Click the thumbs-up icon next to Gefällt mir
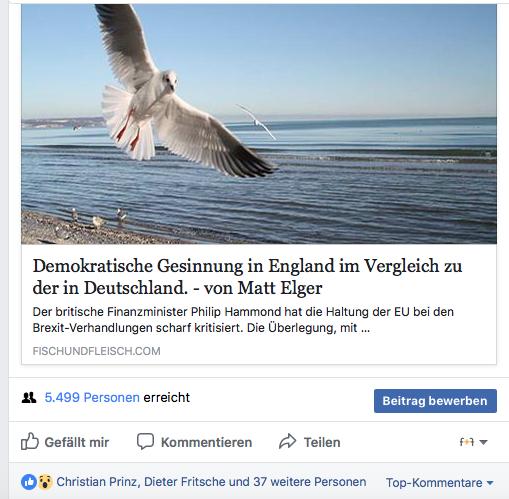Image resolution: width=509 pixels, height=499 pixels. click(x=30, y=441)
